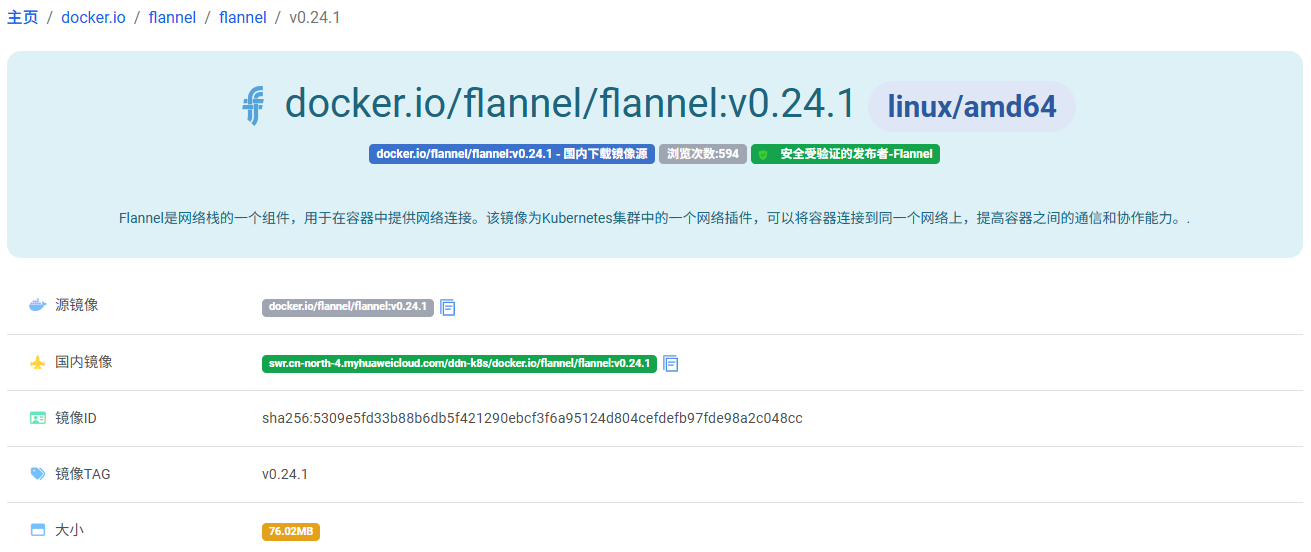This screenshot has width=1311, height=552.
Task: Open docker.io breadcrumb link
Action: click(x=93, y=17)
